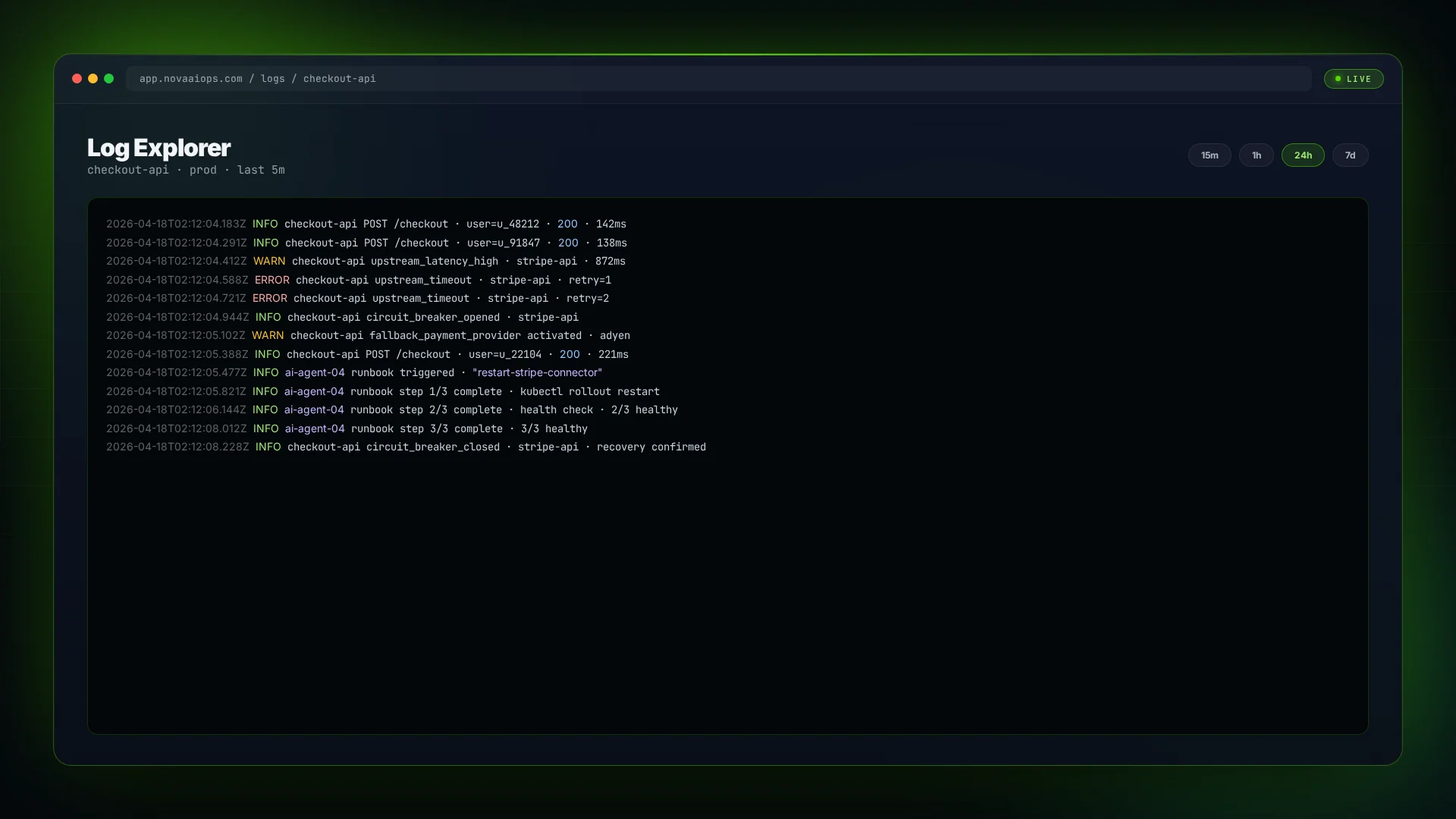
Task: Select the ERROR upstream_timeout retry=1 log line
Action: [x=358, y=279]
